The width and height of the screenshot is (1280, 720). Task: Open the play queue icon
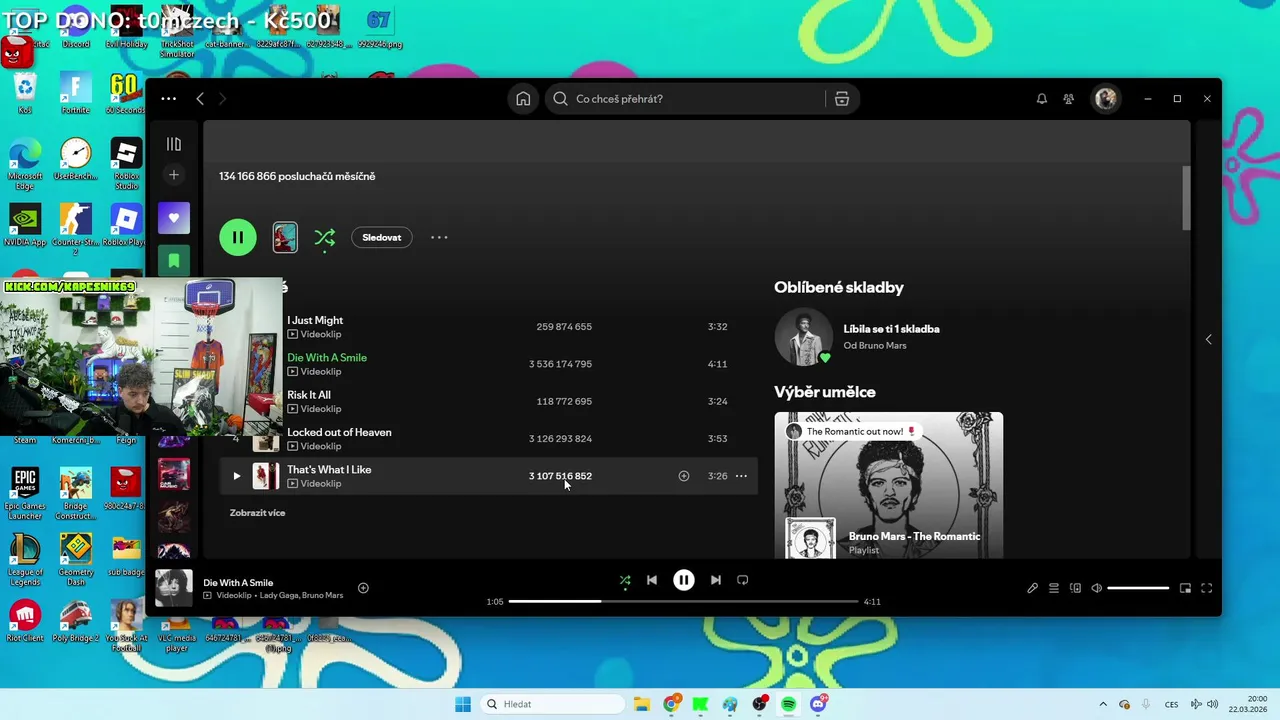click(1054, 588)
